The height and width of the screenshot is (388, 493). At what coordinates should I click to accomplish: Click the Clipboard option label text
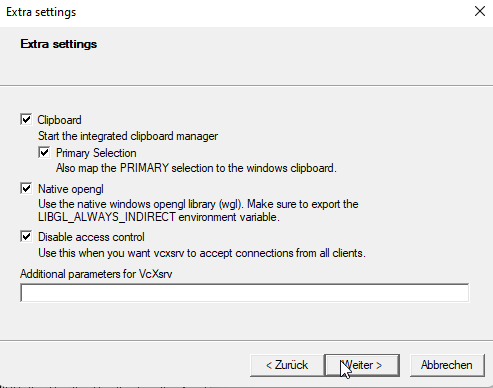point(59,120)
